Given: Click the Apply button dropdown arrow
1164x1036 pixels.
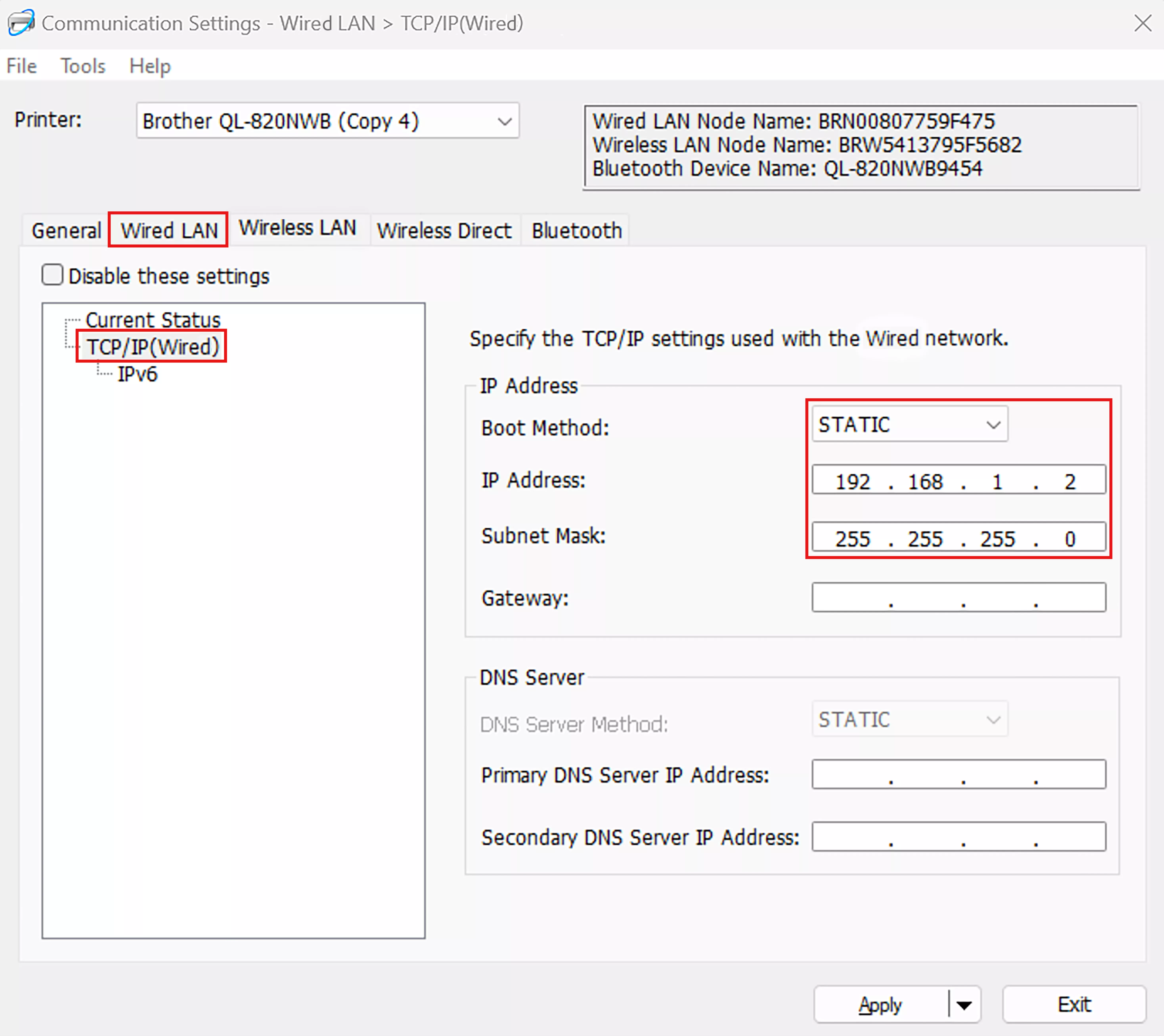Looking at the screenshot, I should coord(964,1005).
